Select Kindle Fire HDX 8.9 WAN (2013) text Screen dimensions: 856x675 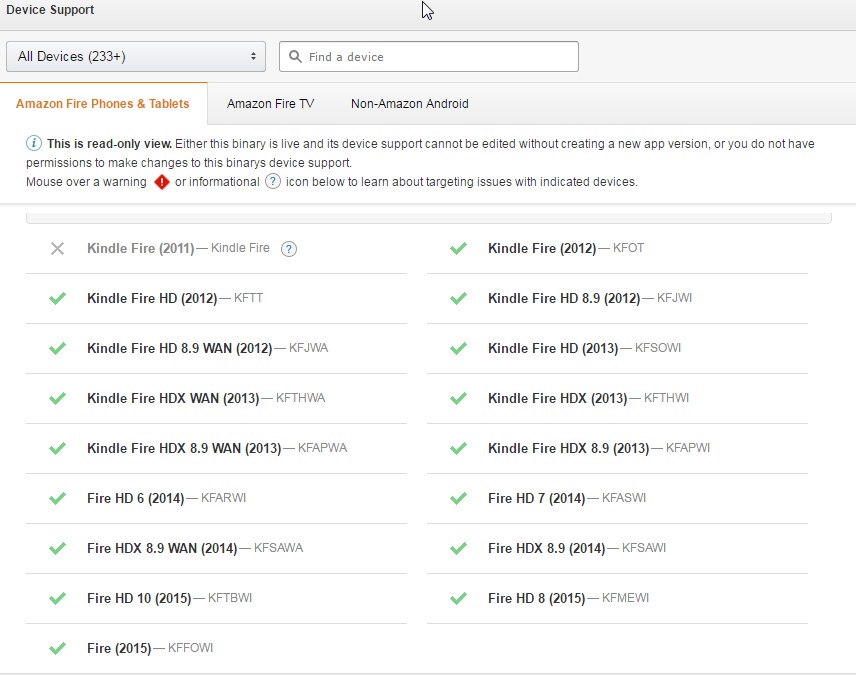click(185, 448)
